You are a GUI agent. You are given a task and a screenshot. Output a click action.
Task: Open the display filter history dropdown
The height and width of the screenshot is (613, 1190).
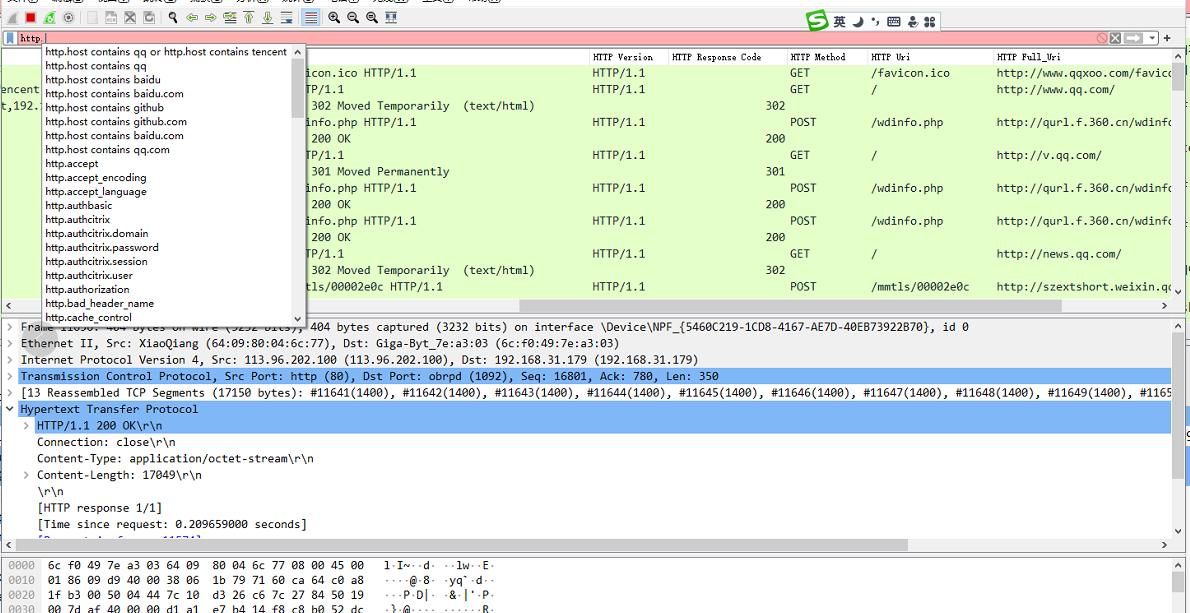(x=1153, y=38)
